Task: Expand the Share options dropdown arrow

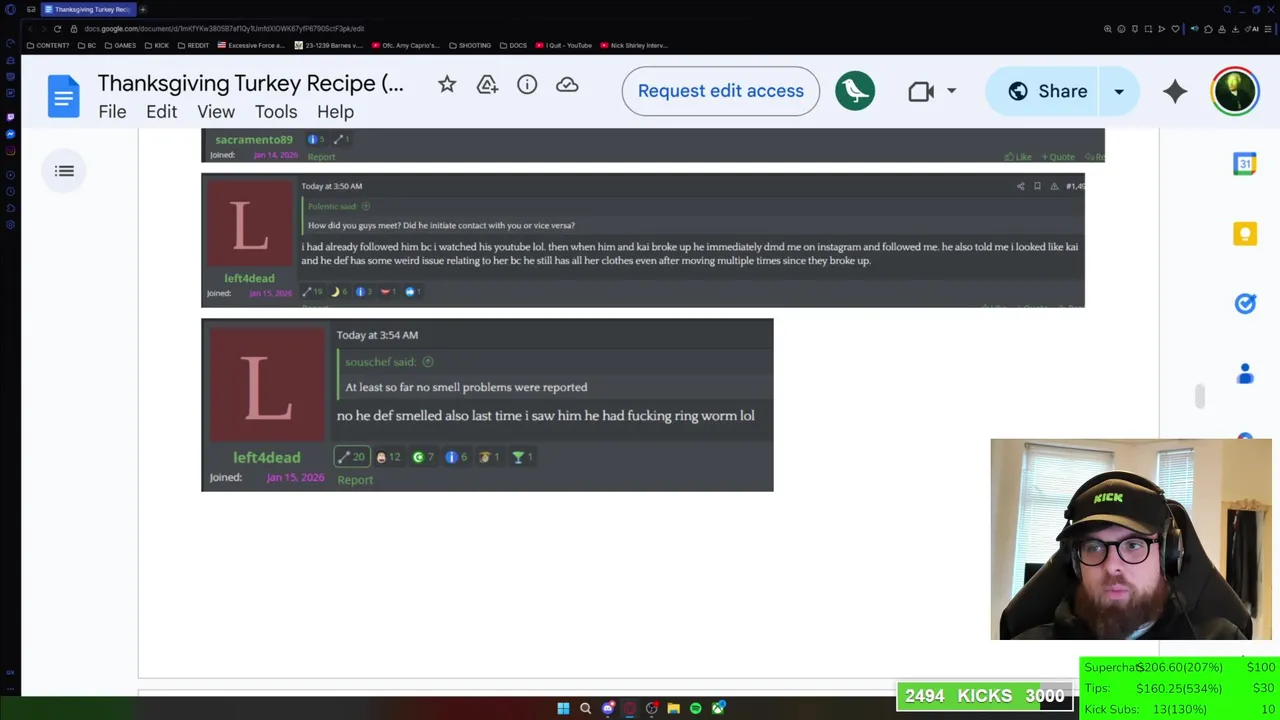Action: [x=1119, y=91]
